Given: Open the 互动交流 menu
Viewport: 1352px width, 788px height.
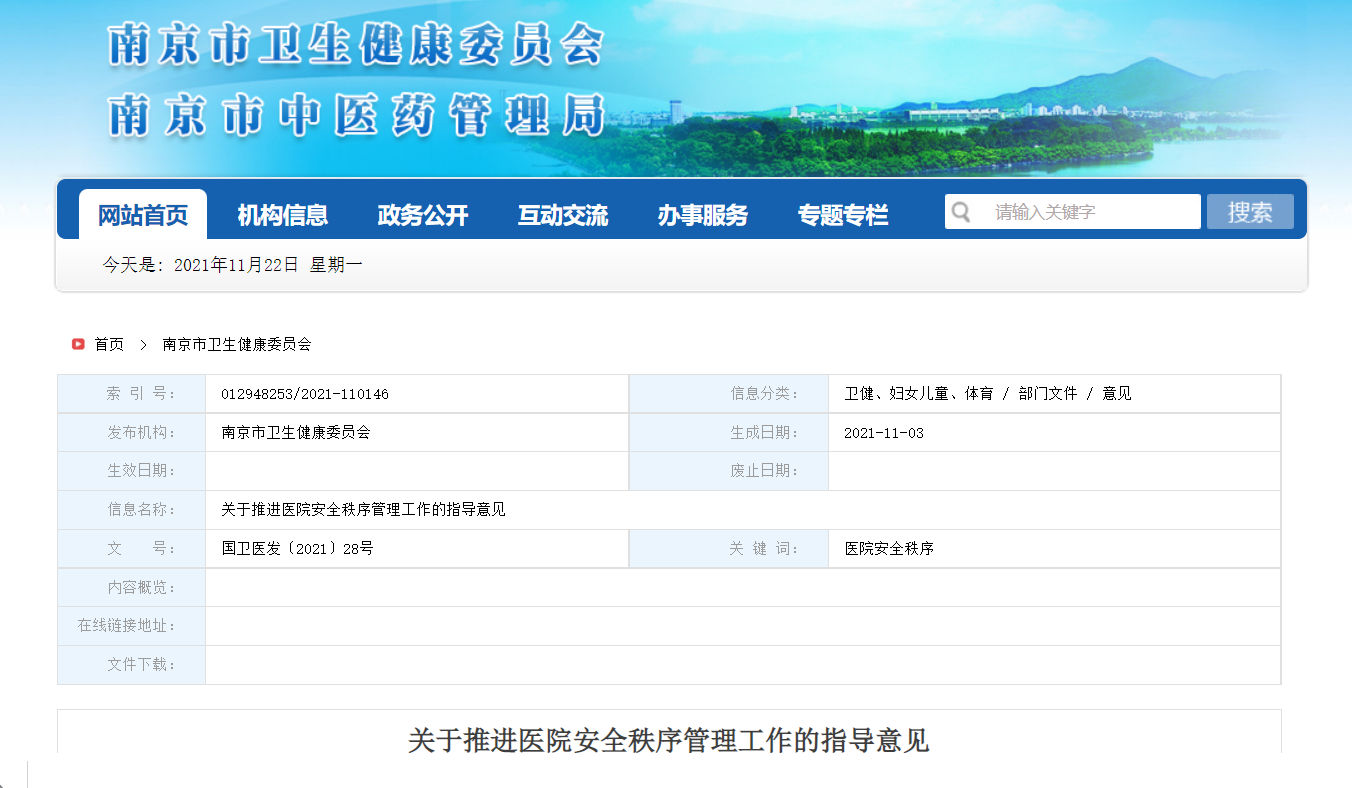Looking at the screenshot, I should [x=563, y=215].
